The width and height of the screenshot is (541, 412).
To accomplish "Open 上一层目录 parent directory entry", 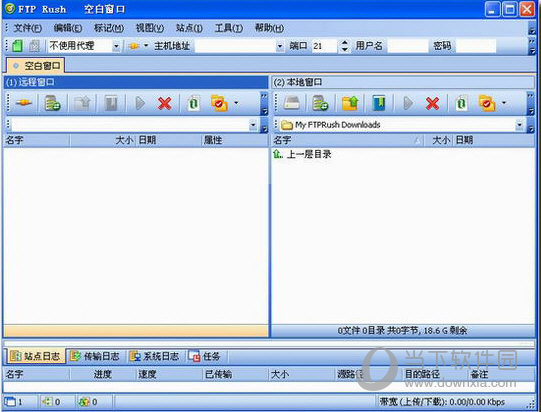I will tap(302, 154).
